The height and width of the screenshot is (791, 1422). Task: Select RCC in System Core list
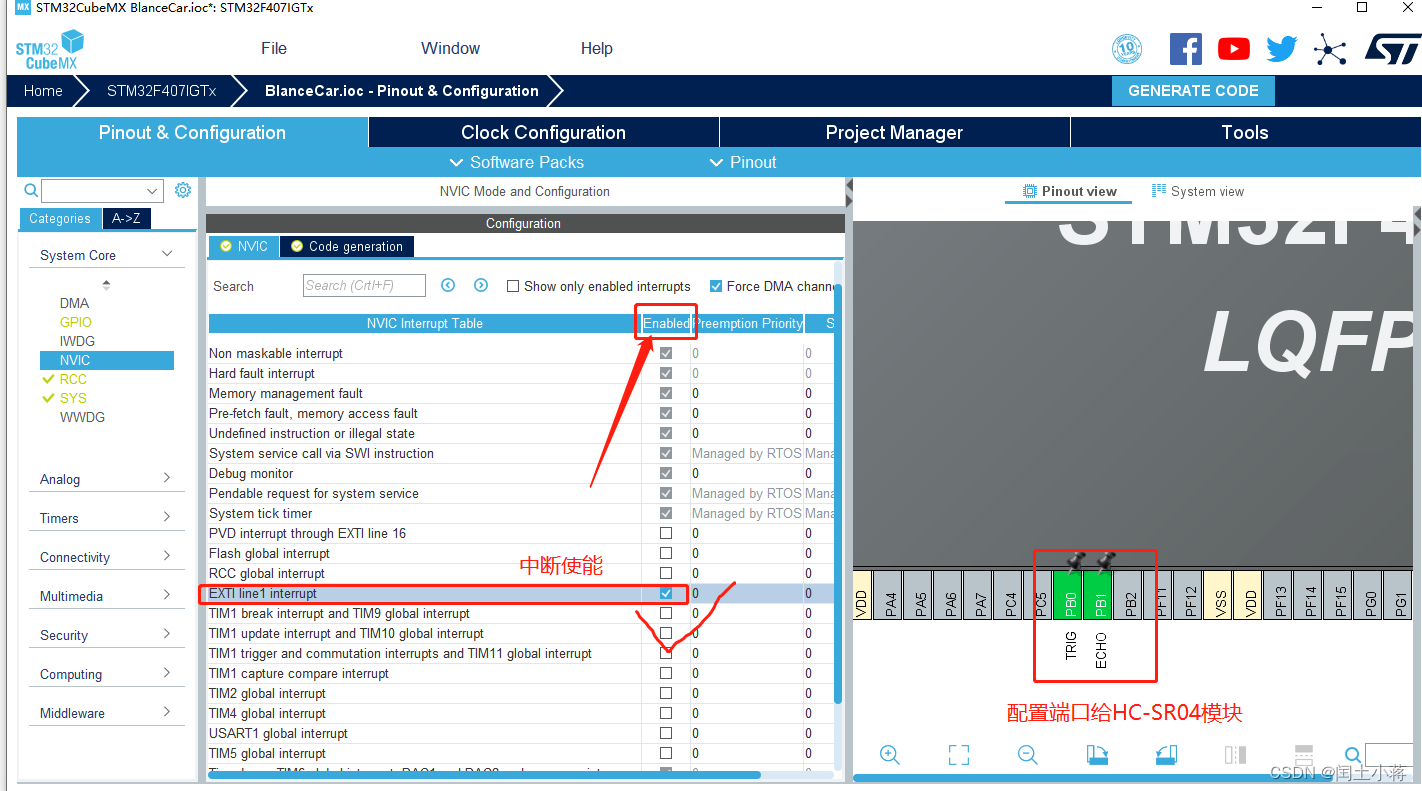[x=73, y=379]
